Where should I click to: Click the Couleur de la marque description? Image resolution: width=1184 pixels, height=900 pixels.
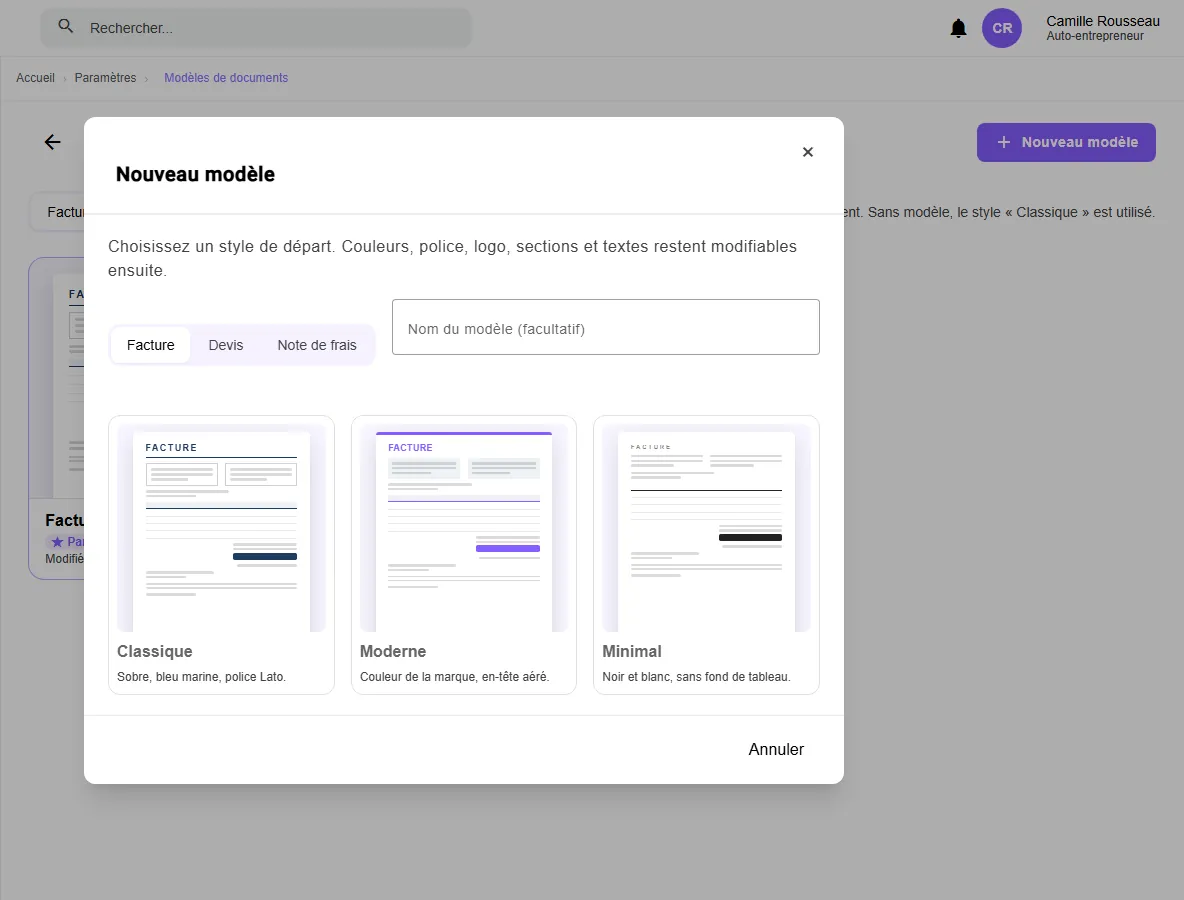[x=455, y=677]
